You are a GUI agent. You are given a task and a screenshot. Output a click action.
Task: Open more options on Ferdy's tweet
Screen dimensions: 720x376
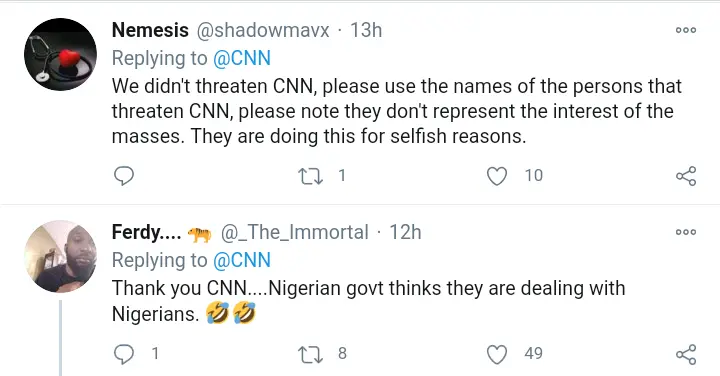(x=686, y=232)
